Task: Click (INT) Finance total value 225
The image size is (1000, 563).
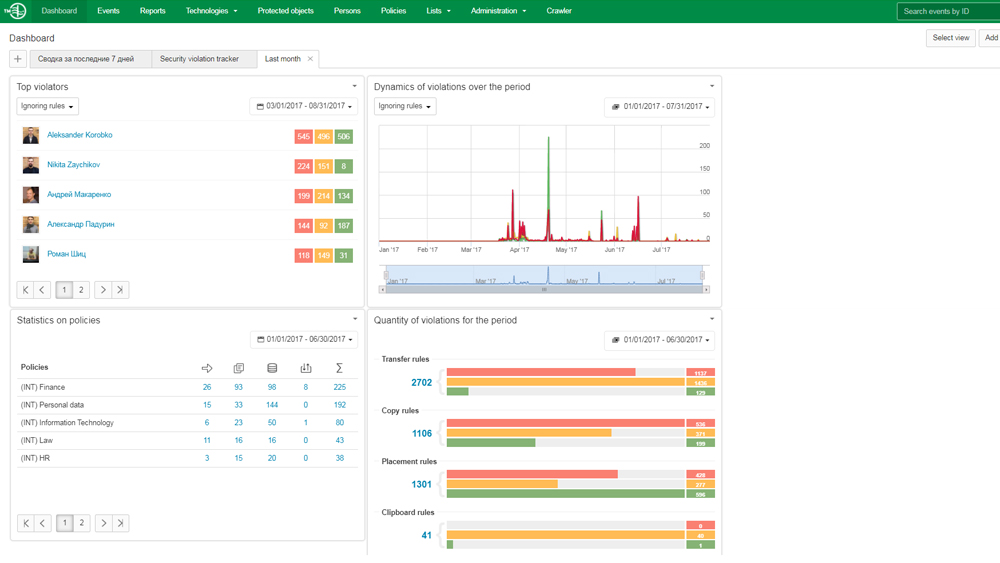Action: click(x=339, y=387)
